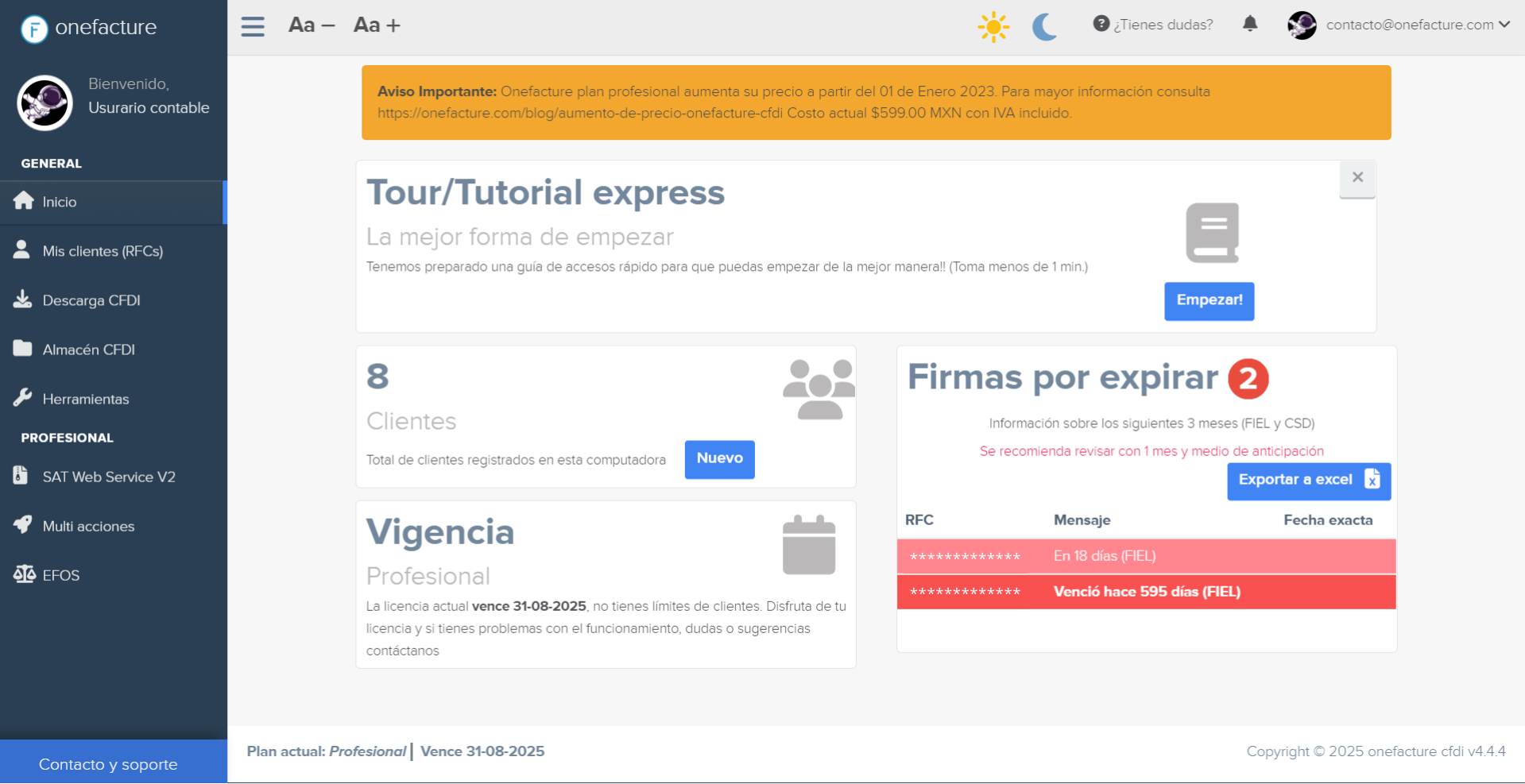Click the sidebar astronaut profile picture
Viewport: 1525px width, 784px height.
pos(45,102)
